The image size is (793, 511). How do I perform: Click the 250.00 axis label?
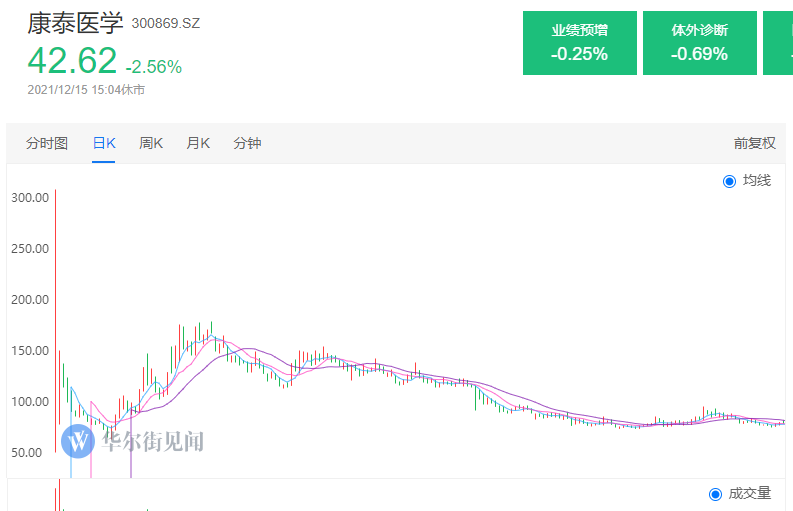(x=30, y=249)
